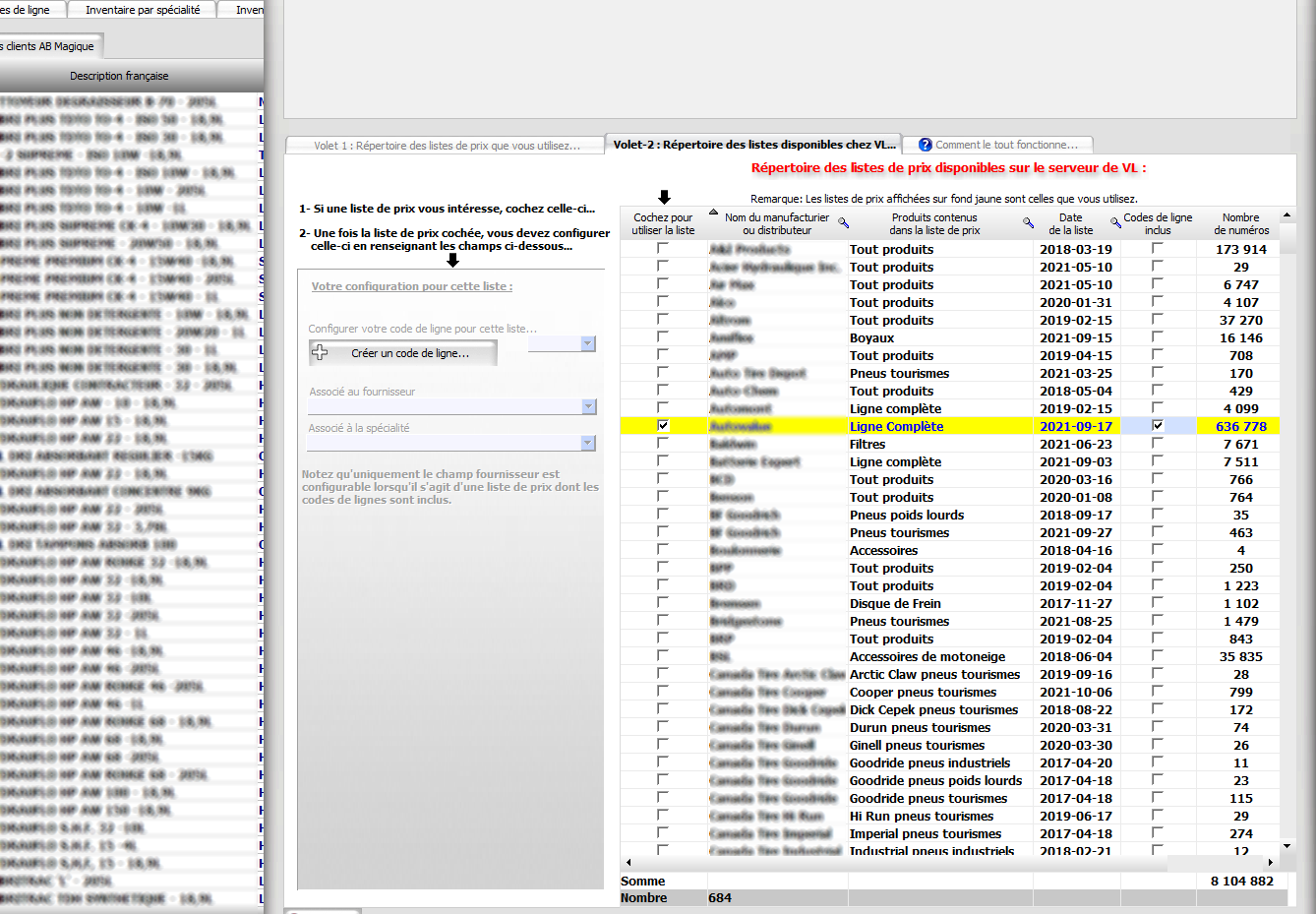The image size is (1316, 914).
Task: Sort by 'Nombre de numéros' column header
Action: 1240,223
